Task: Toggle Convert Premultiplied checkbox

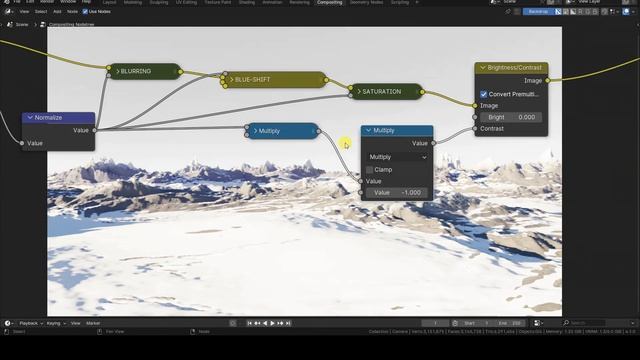Action: pos(484,94)
